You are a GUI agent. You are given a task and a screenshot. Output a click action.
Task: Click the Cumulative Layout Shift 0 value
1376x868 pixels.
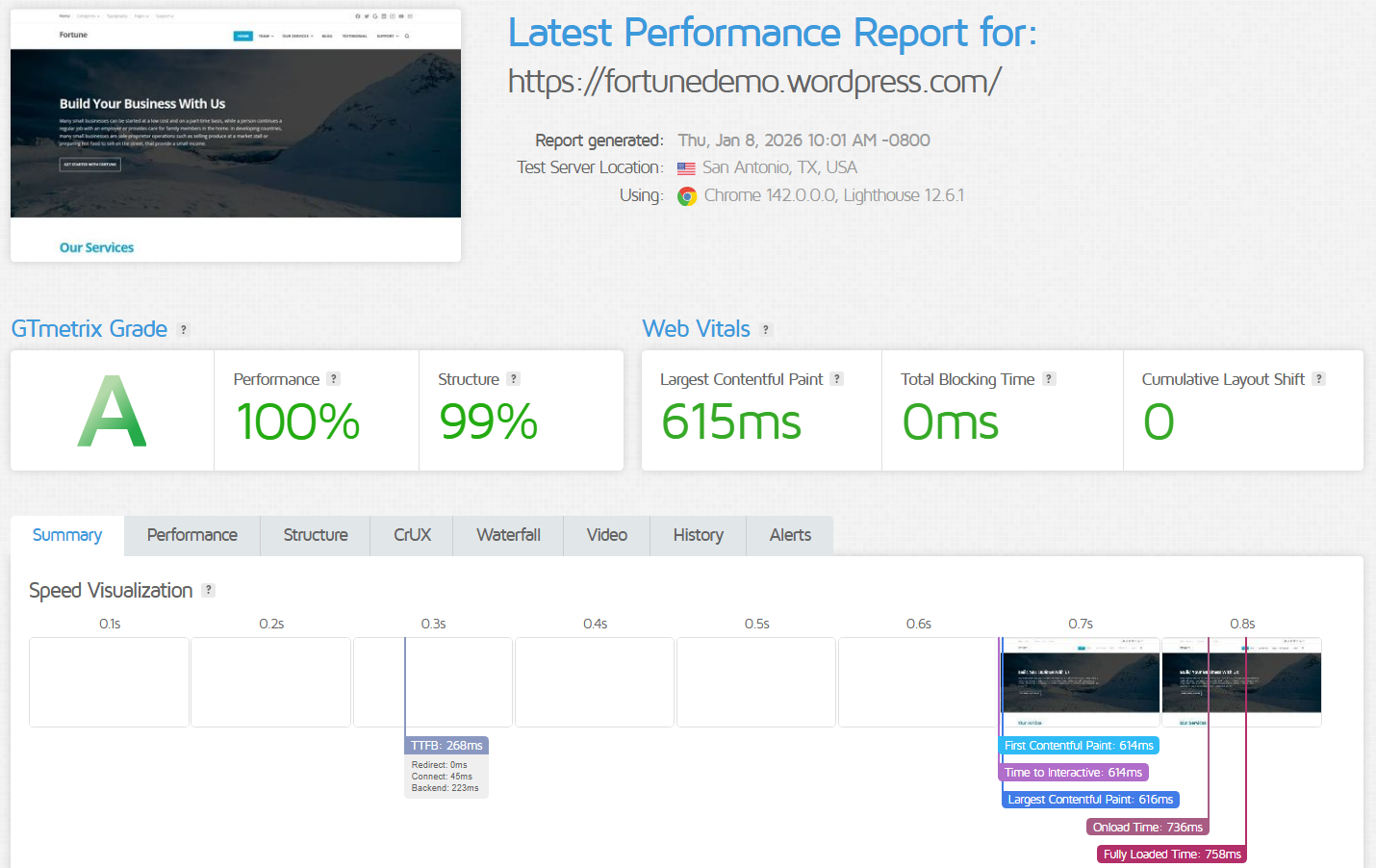pyautogui.click(x=1159, y=422)
